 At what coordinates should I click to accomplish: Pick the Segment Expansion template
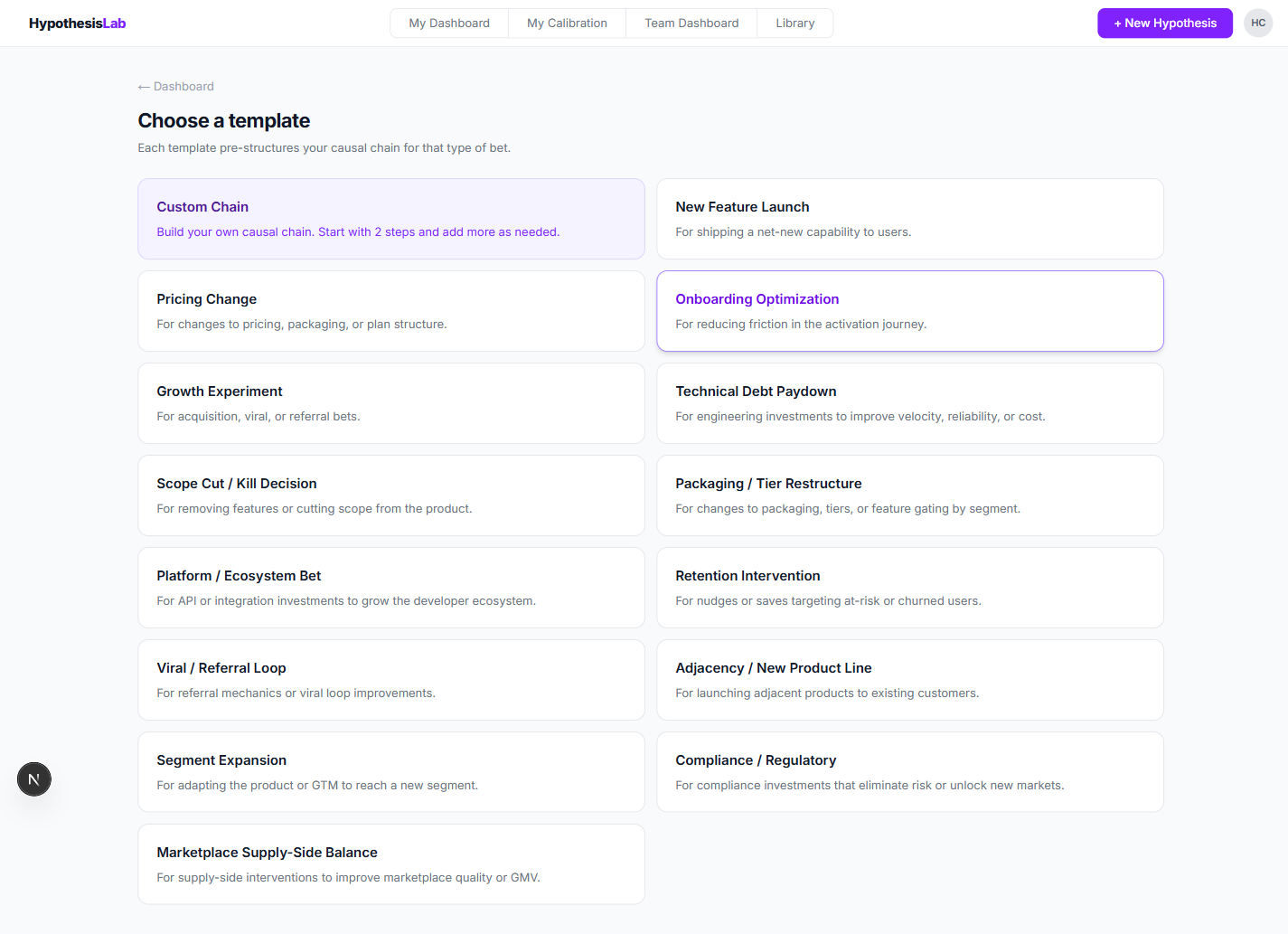point(391,772)
